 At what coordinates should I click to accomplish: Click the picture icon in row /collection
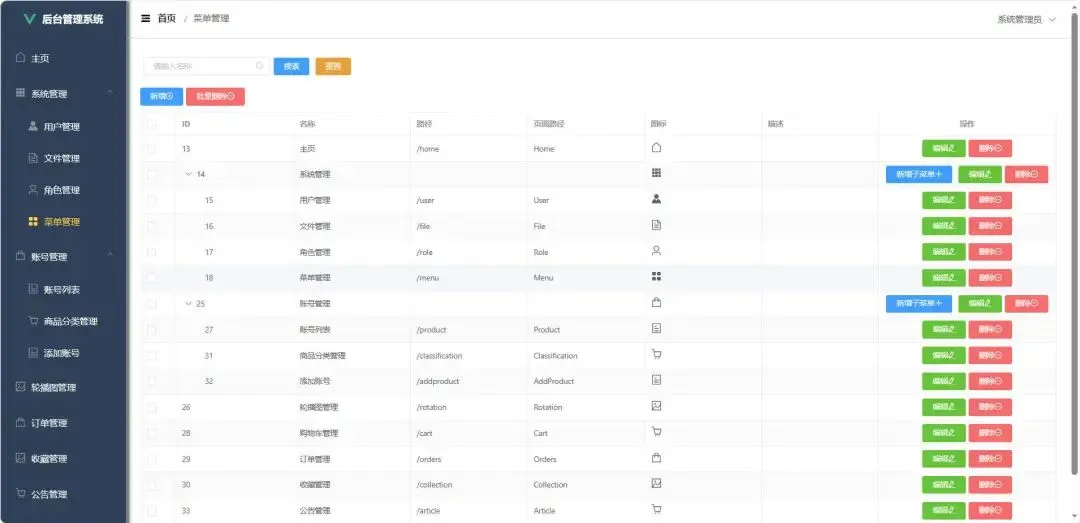(x=656, y=484)
